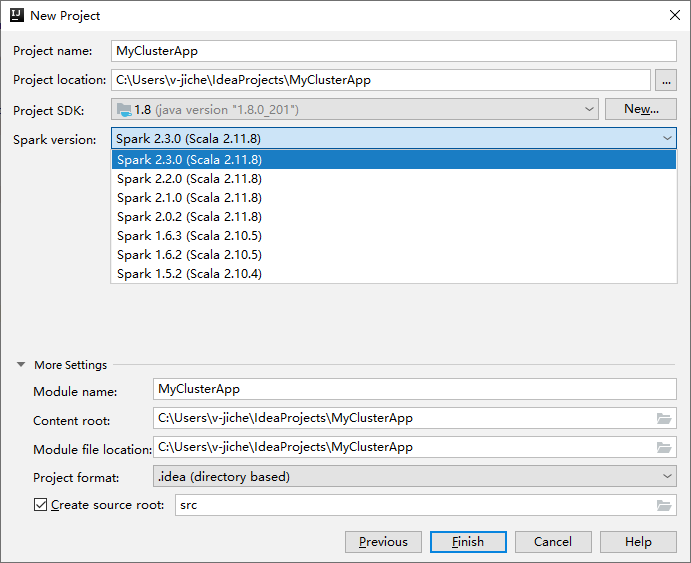The height and width of the screenshot is (563, 691).
Task: Focus the Project name field
Action: (394, 51)
